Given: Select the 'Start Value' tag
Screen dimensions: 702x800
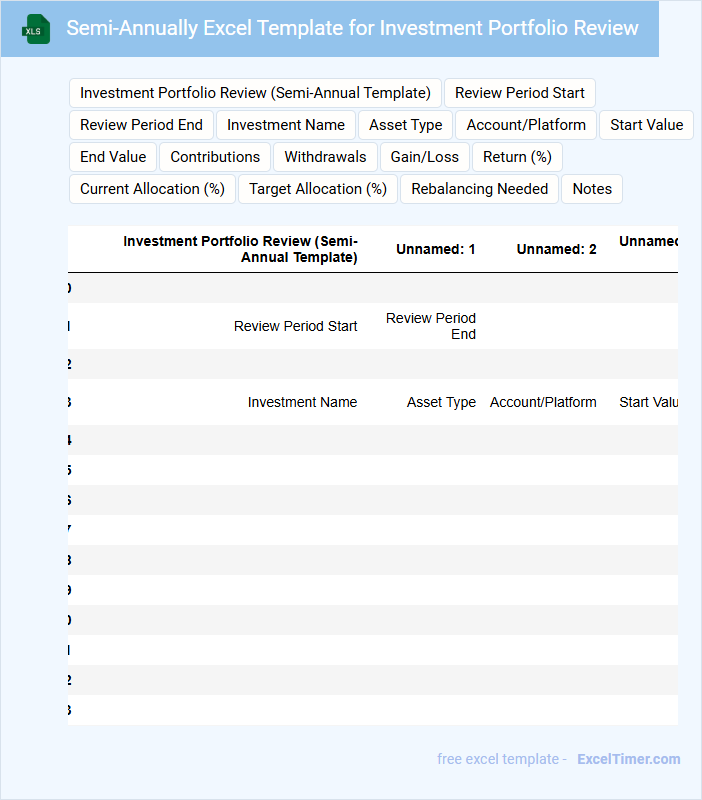Looking at the screenshot, I should point(646,125).
